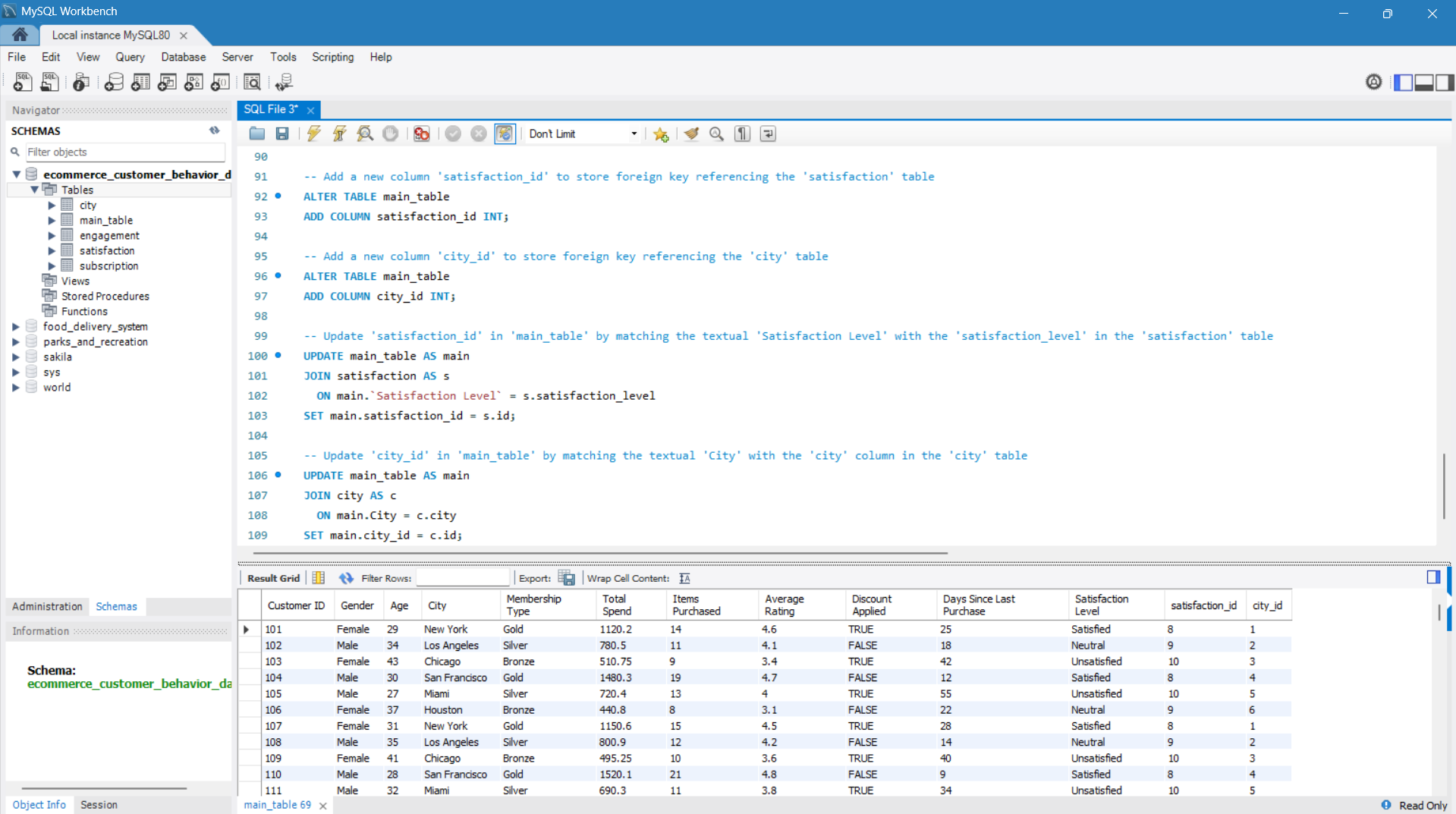Beautify the SQL with broom icon
Screen dimensions: 1456x814
pyautogui.click(x=691, y=134)
